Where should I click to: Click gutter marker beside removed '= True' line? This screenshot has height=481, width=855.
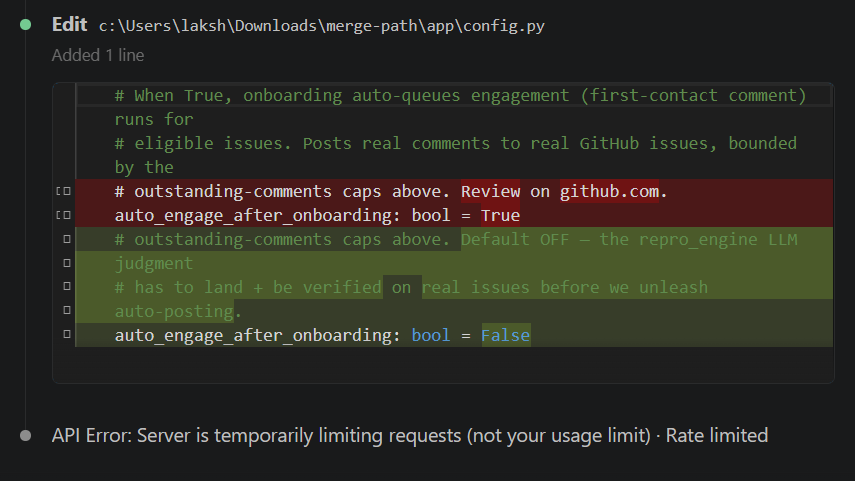(64, 215)
